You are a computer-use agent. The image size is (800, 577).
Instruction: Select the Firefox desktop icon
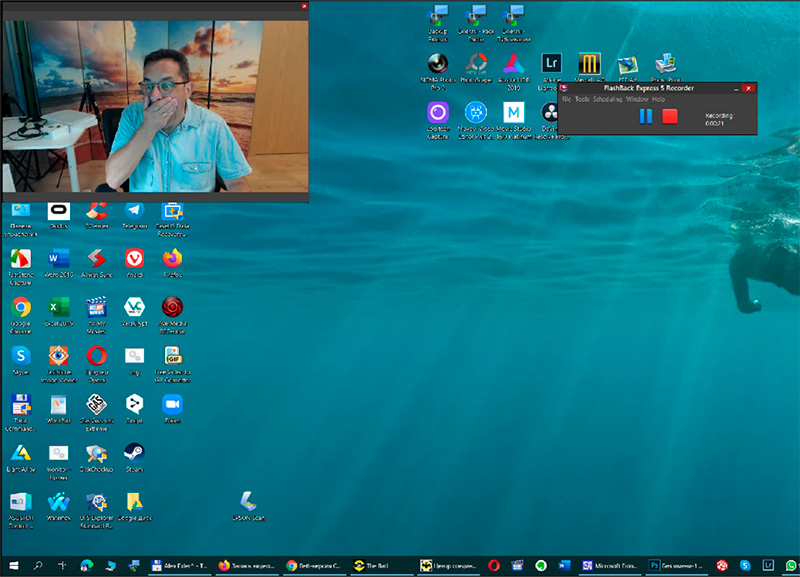tap(172, 259)
